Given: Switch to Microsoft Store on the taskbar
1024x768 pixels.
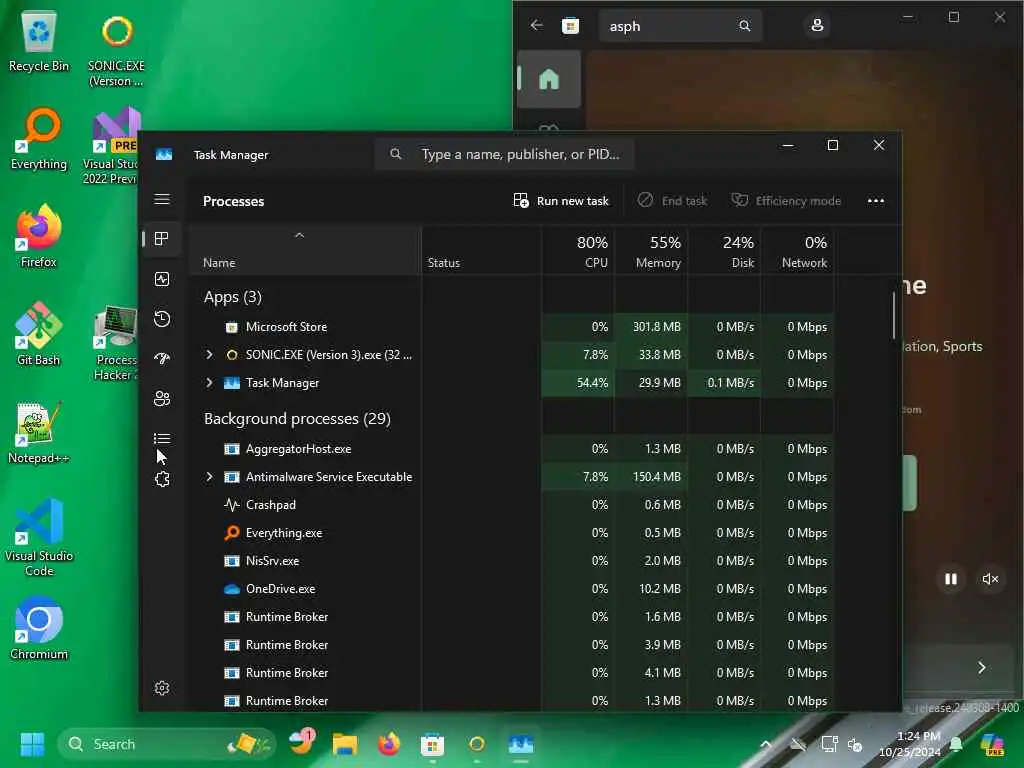Looking at the screenshot, I should [x=432, y=744].
